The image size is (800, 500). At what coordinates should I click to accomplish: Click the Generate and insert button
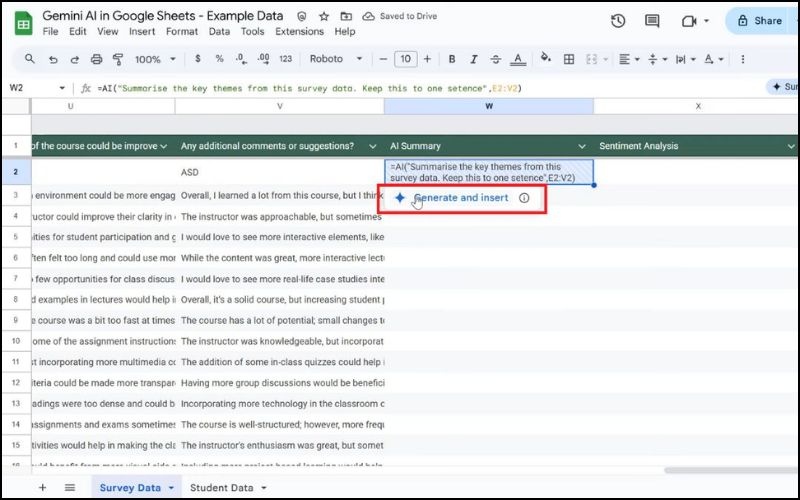point(461,198)
